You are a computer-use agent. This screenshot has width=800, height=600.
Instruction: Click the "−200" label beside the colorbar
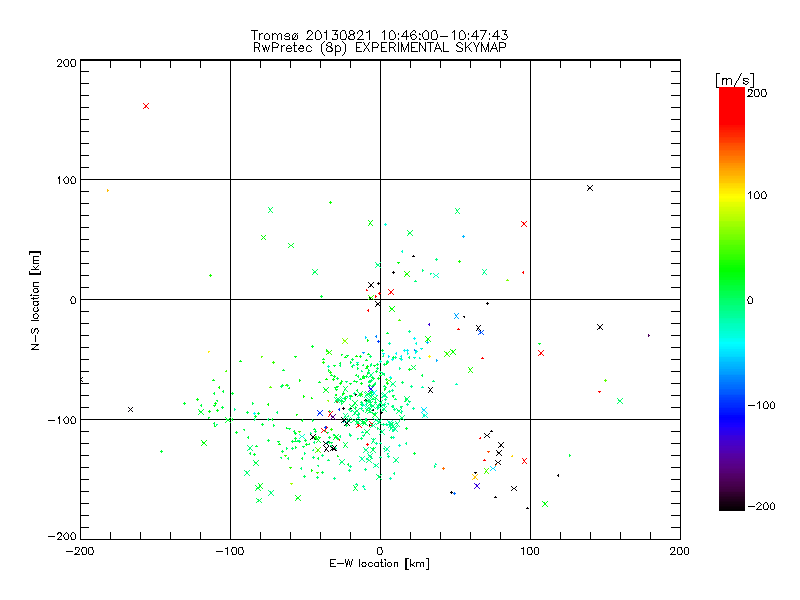(x=762, y=506)
